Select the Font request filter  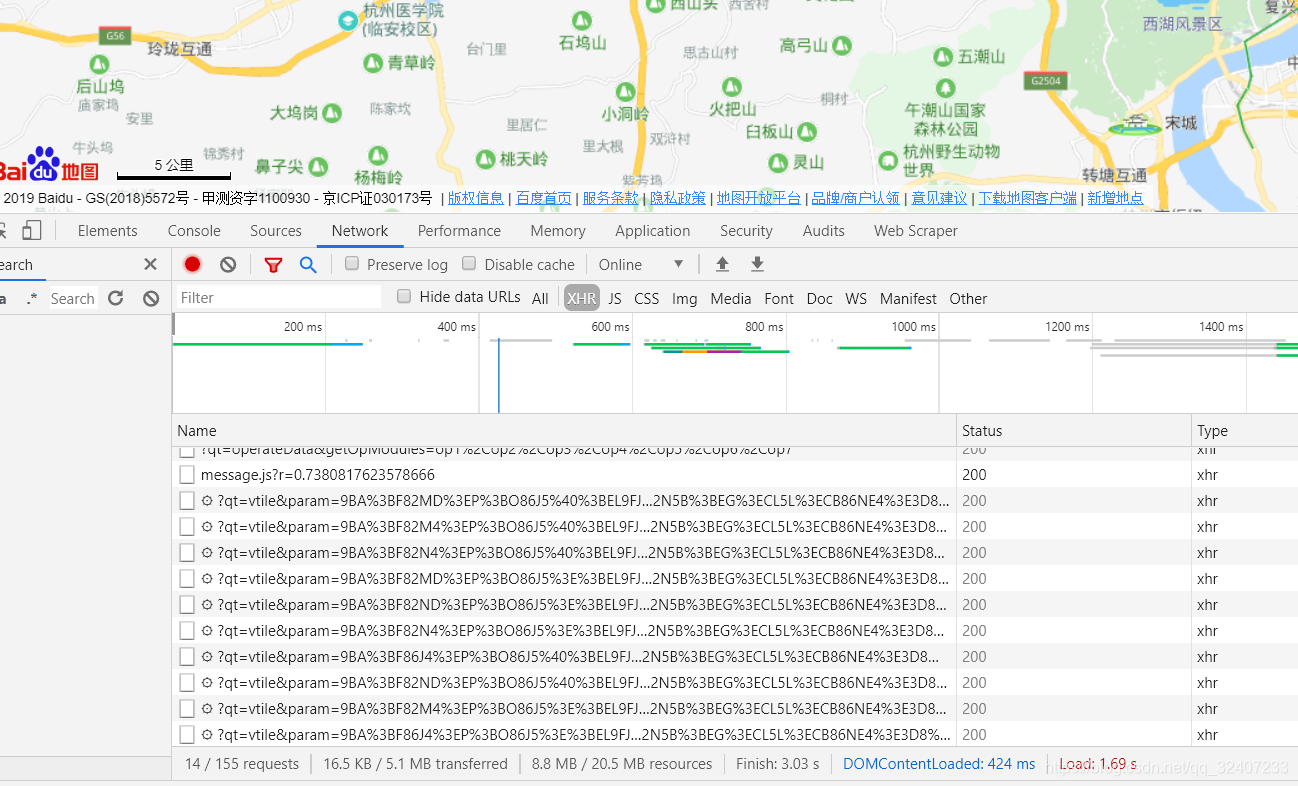779,298
